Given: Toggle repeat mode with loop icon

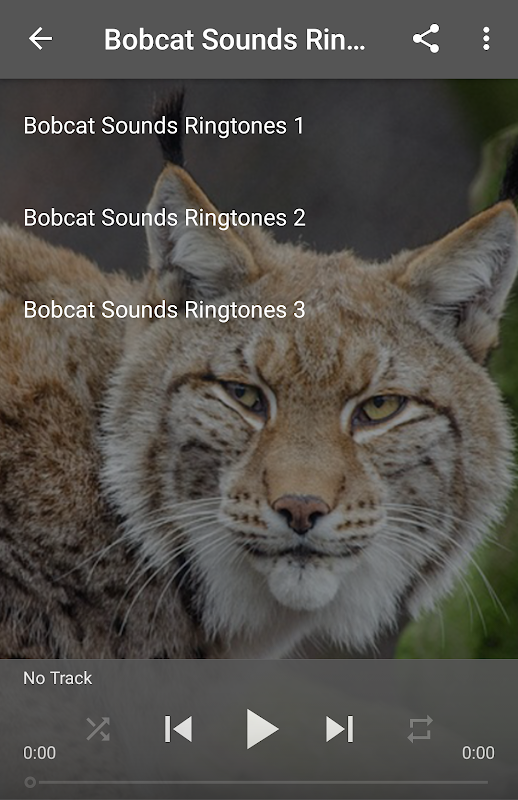Looking at the screenshot, I should click(420, 729).
